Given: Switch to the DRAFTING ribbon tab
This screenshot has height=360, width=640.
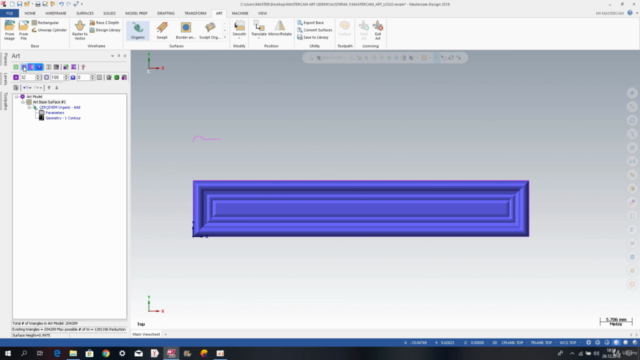Looking at the screenshot, I should click(166, 13).
